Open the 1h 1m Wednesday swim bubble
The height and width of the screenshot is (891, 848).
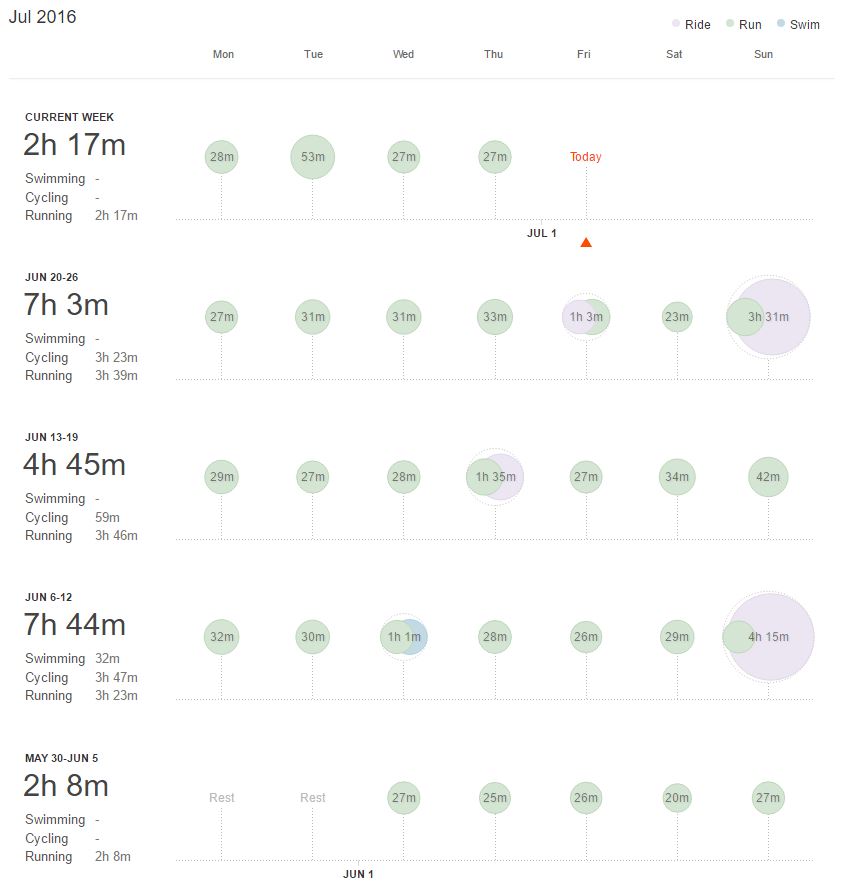(x=403, y=637)
